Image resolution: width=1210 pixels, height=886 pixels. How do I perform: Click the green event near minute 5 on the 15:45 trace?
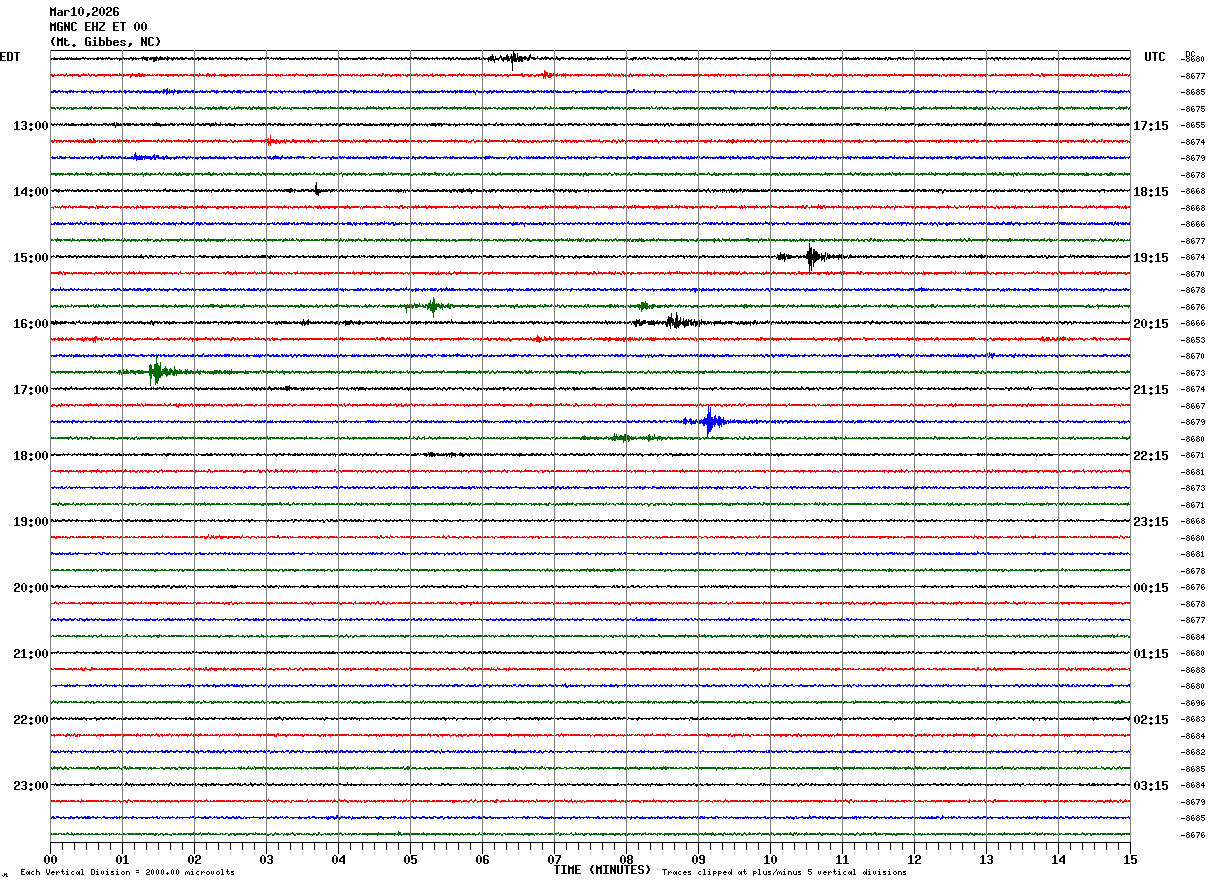pyautogui.click(x=432, y=306)
